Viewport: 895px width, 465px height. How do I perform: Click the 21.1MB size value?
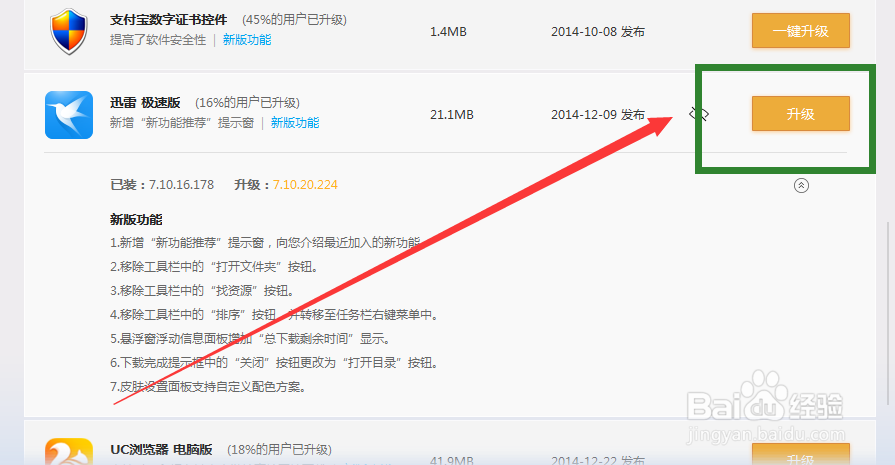coord(451,115)
